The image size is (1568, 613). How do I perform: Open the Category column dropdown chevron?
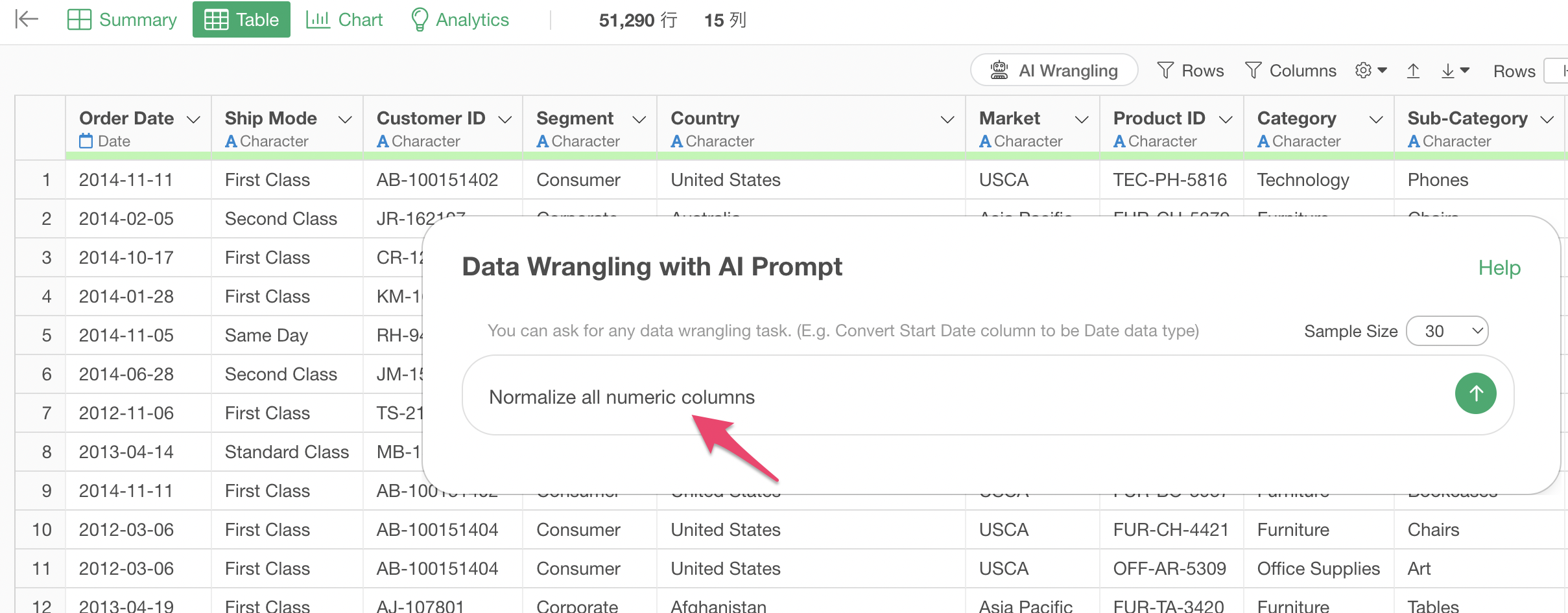tap(1375, 119)
